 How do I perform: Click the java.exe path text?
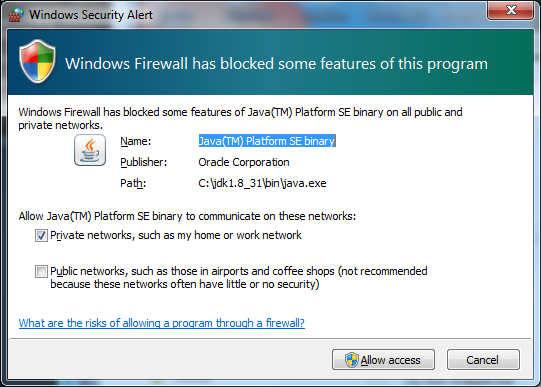pos(262,183)
